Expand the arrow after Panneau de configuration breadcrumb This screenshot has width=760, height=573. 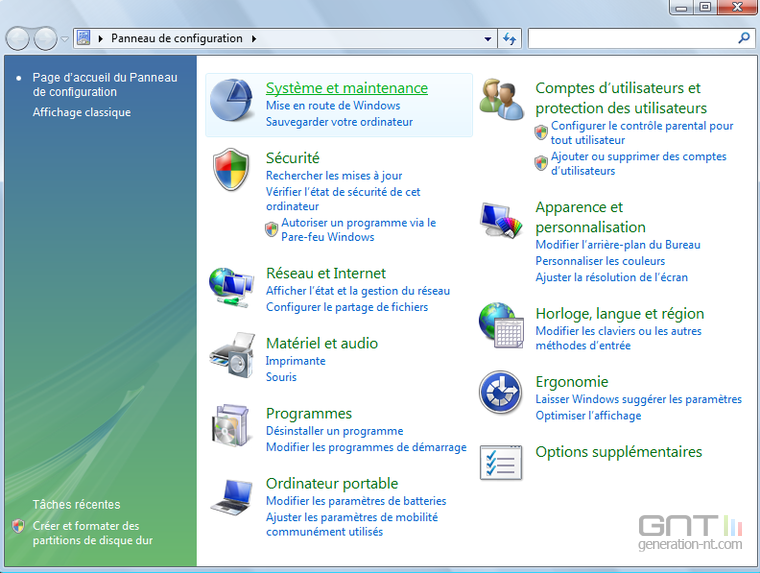pos(254,39)
